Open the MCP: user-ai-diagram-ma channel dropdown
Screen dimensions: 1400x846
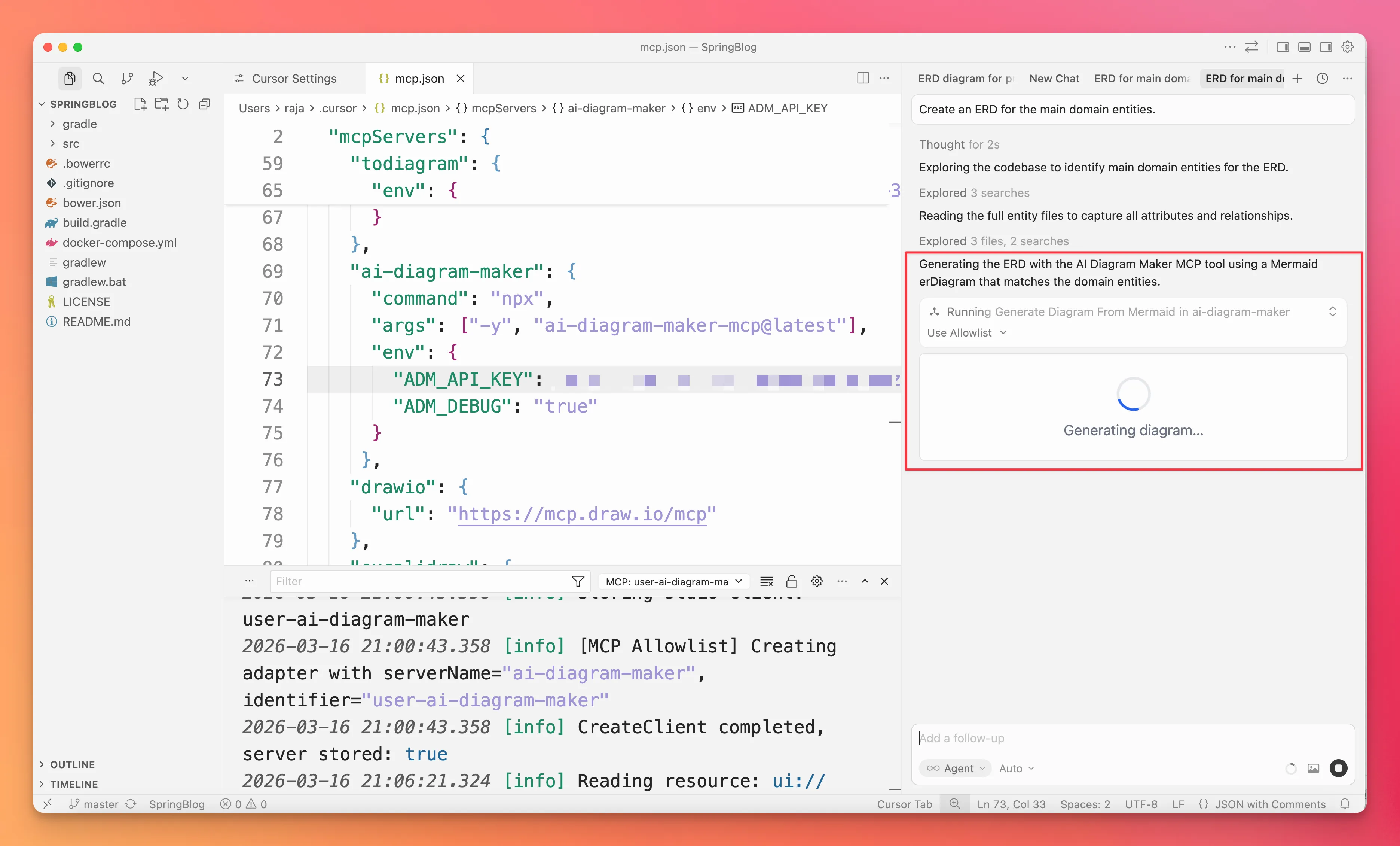673,581
